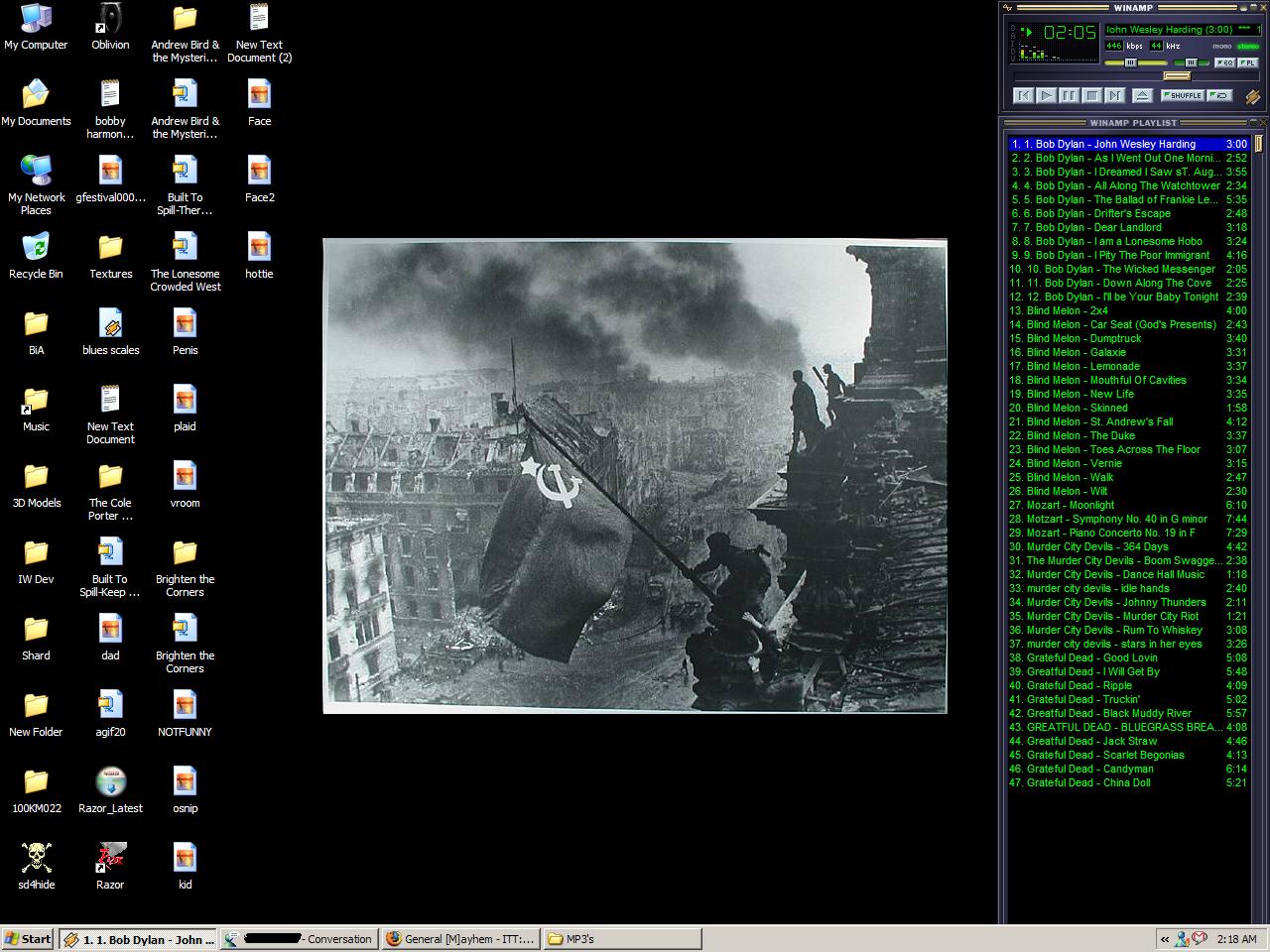Select the Textures folder icon

pyautogui.click(x=110, y=256)
